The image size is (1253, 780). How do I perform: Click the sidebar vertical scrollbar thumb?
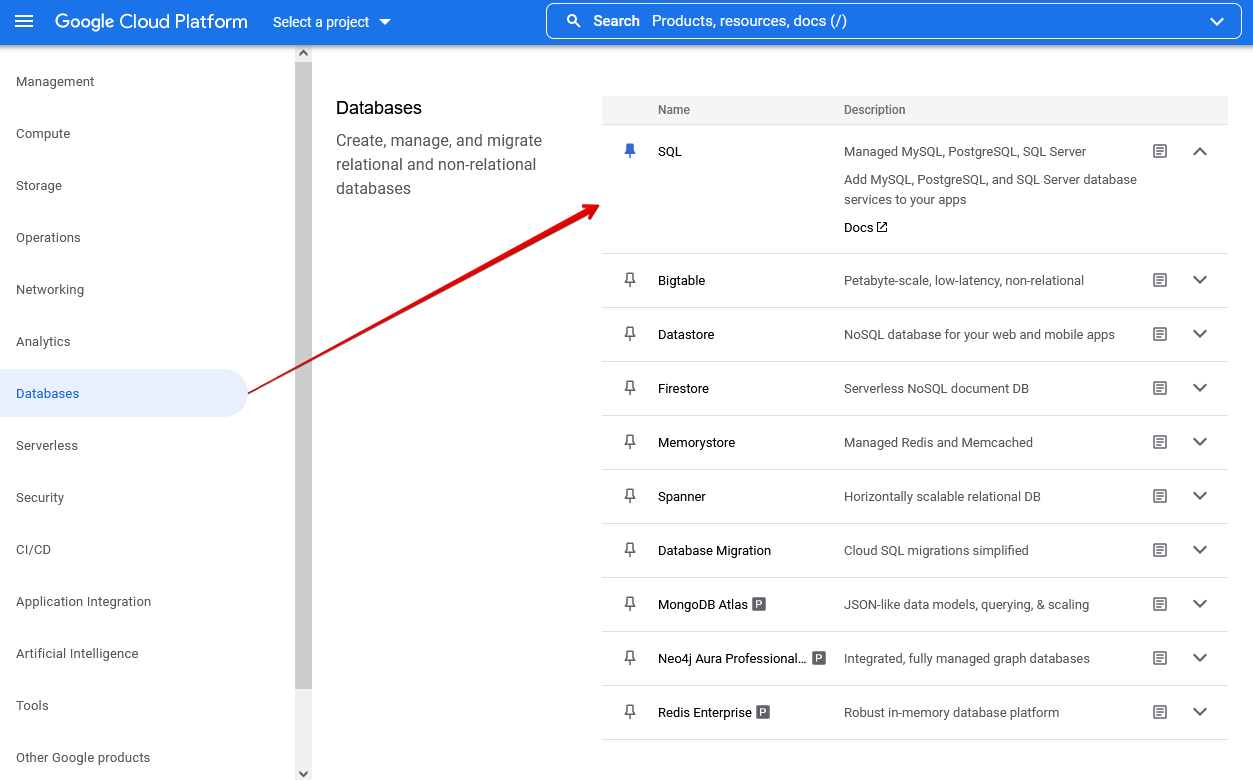coord(303,375)
